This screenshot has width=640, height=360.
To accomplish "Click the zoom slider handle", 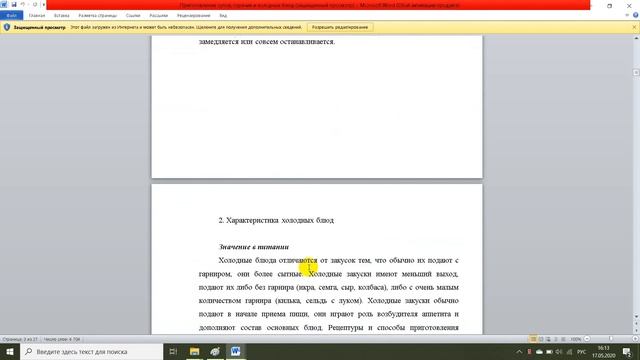I will (x=611, y=339).
